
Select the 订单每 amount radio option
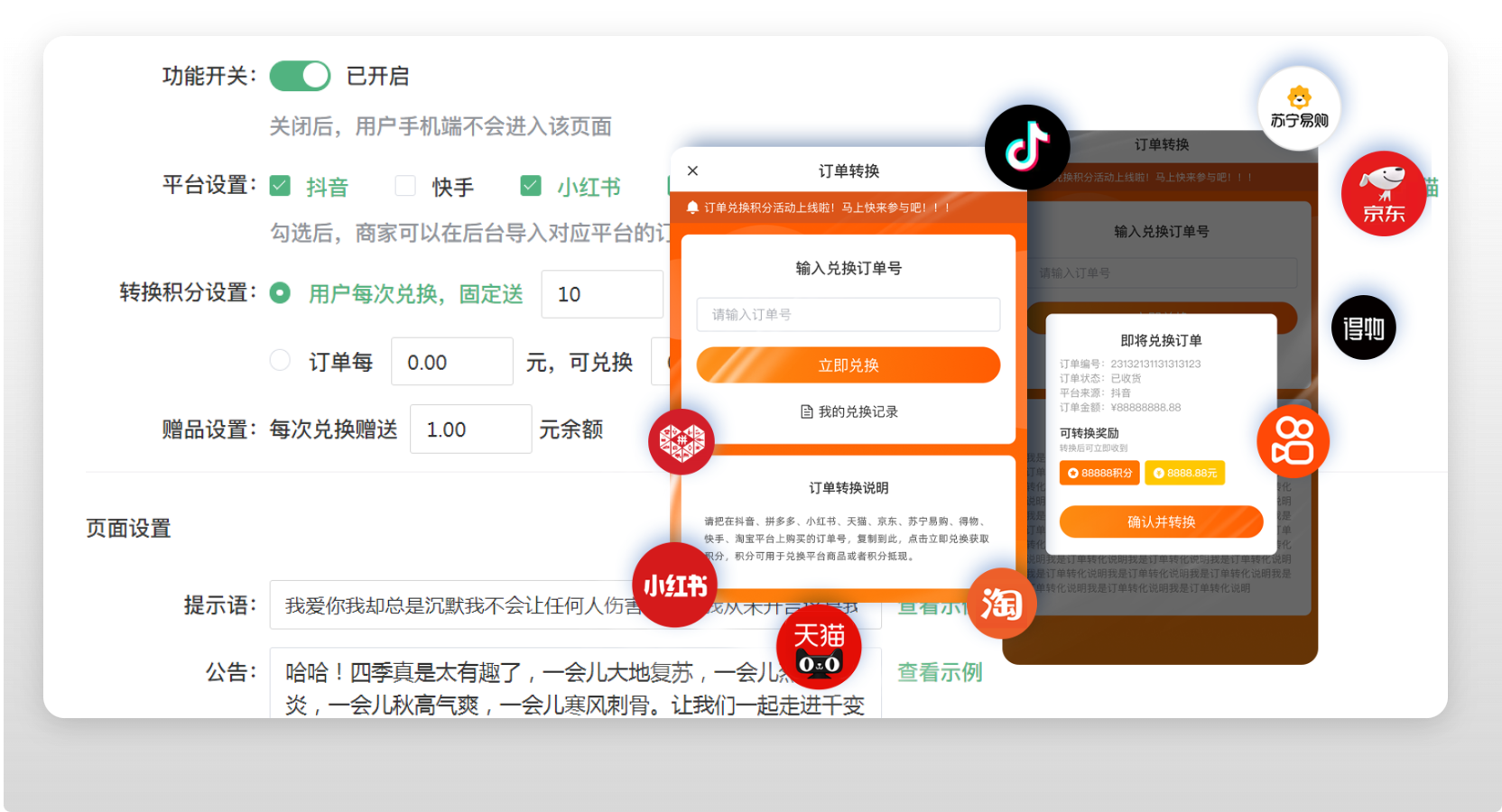click(x=281, y=361)
